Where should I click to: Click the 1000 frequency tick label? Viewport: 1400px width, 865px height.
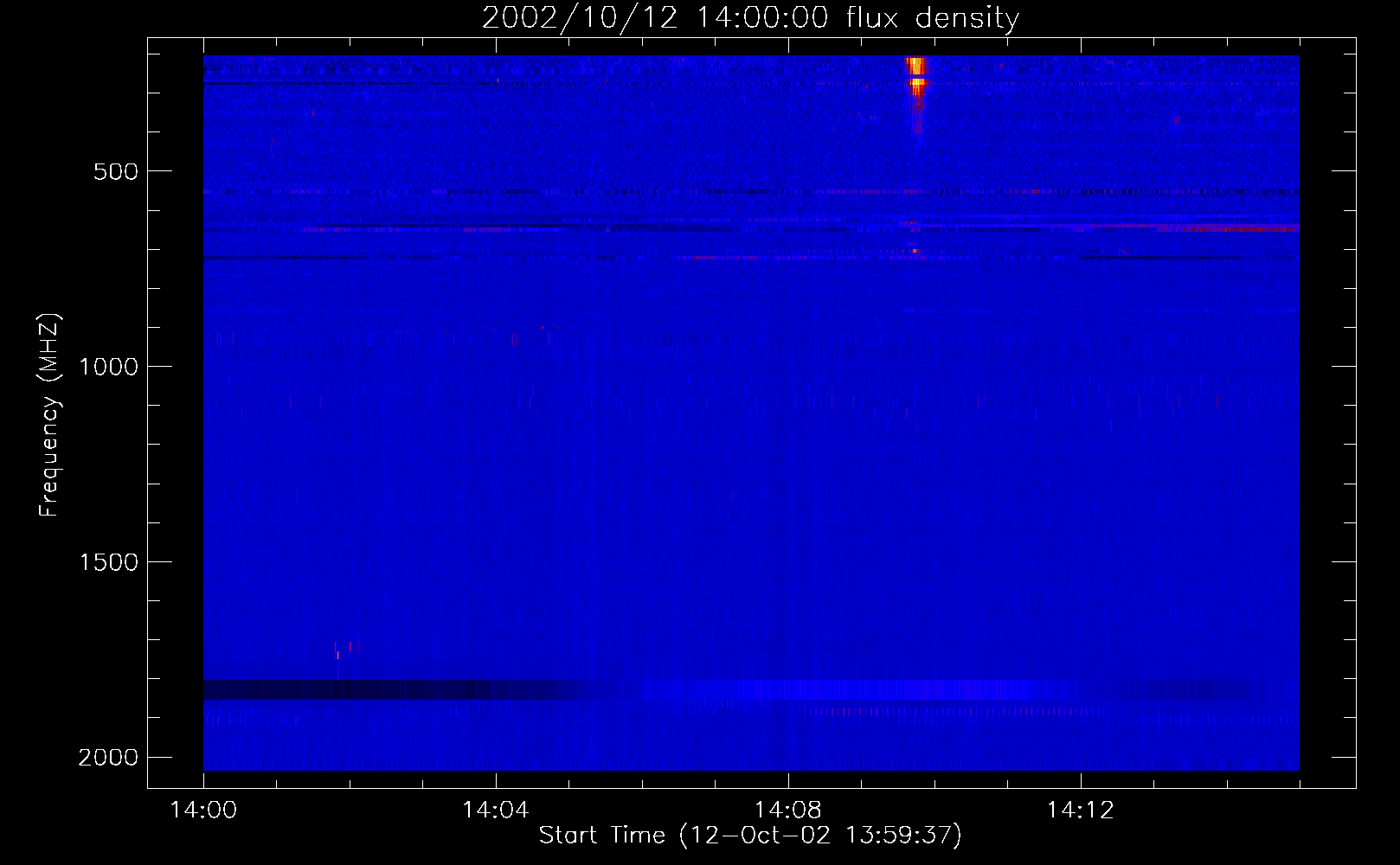coord(108,367)
